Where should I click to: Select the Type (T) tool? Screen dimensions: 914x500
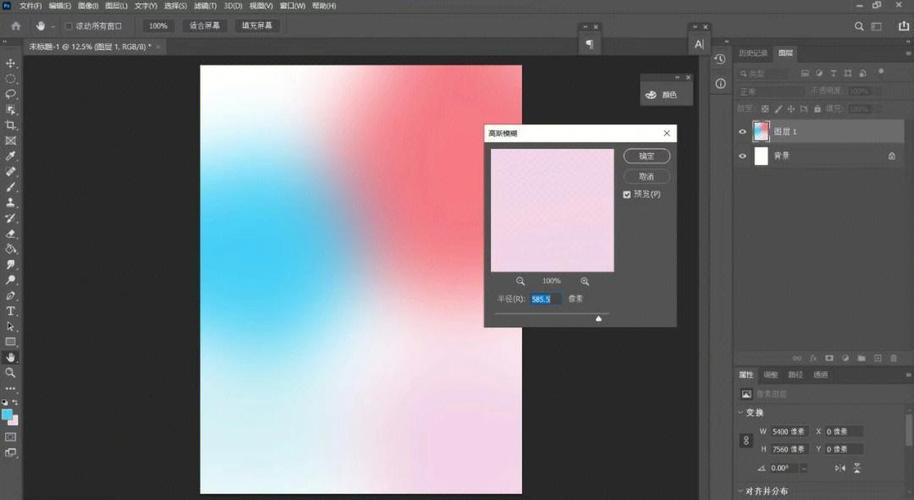pyautogui.click(x=11, y=311)
